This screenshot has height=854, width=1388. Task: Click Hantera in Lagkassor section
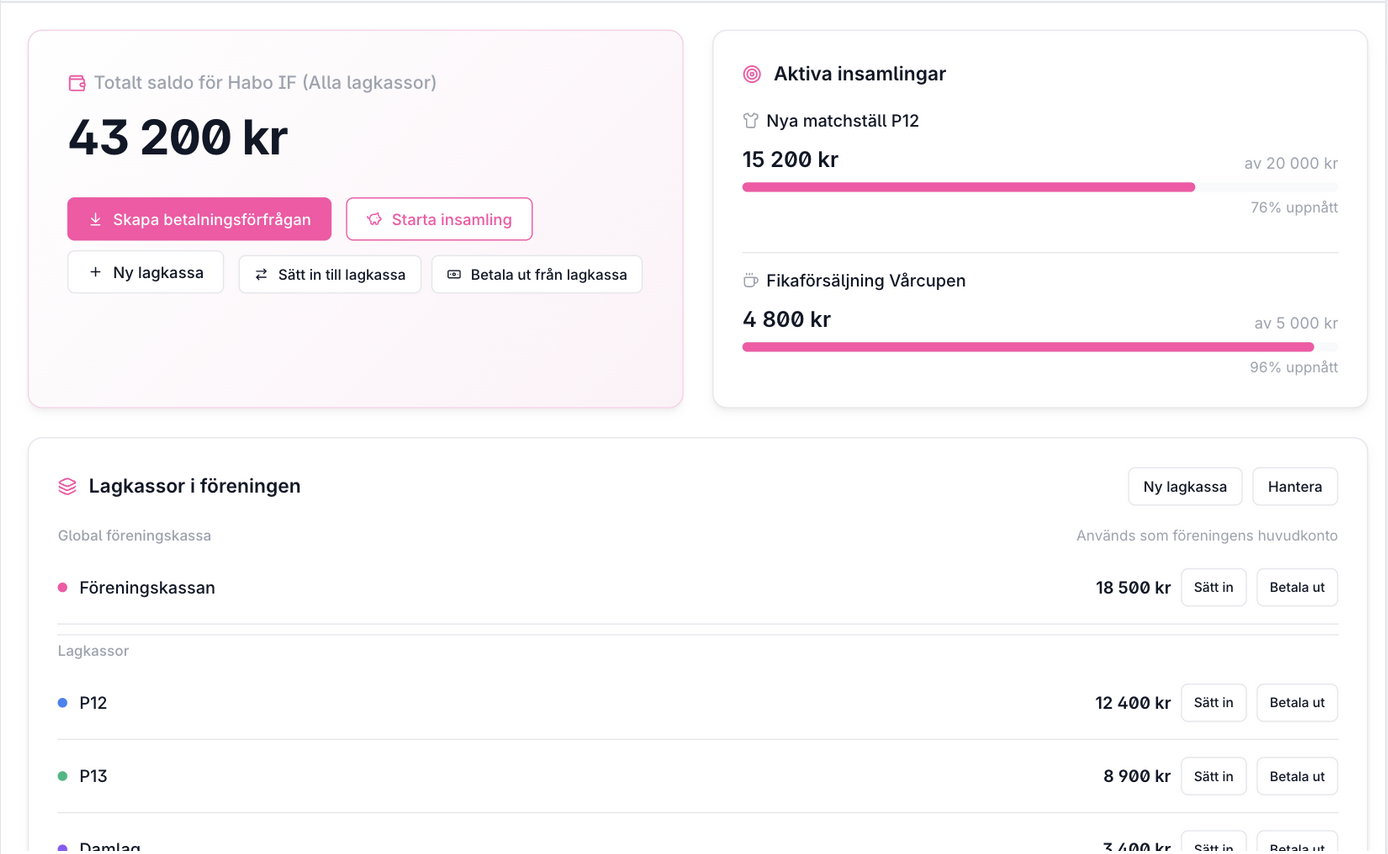coord(1295,486)
